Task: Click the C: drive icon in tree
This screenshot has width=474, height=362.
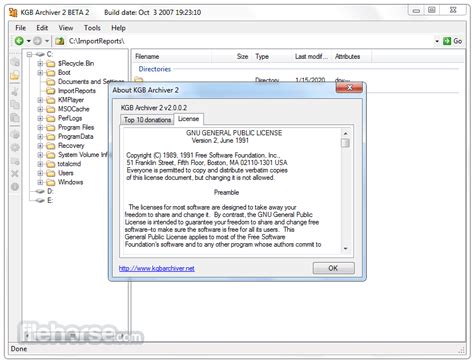Action: point(40,54)
